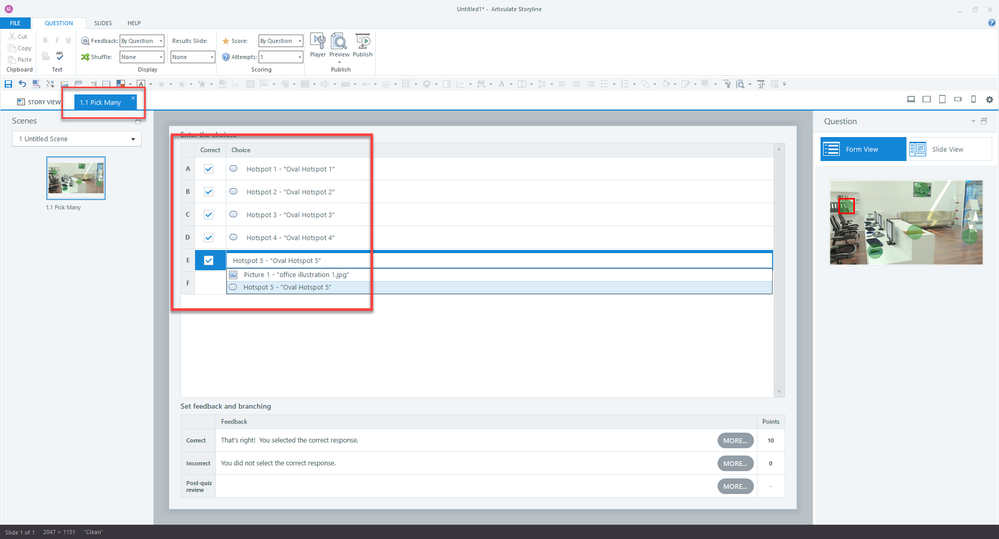Click the text box A icon in toolbar
The width and height of the screenshot is (999, 539).
pyautogui.click(x=141, y=84)
